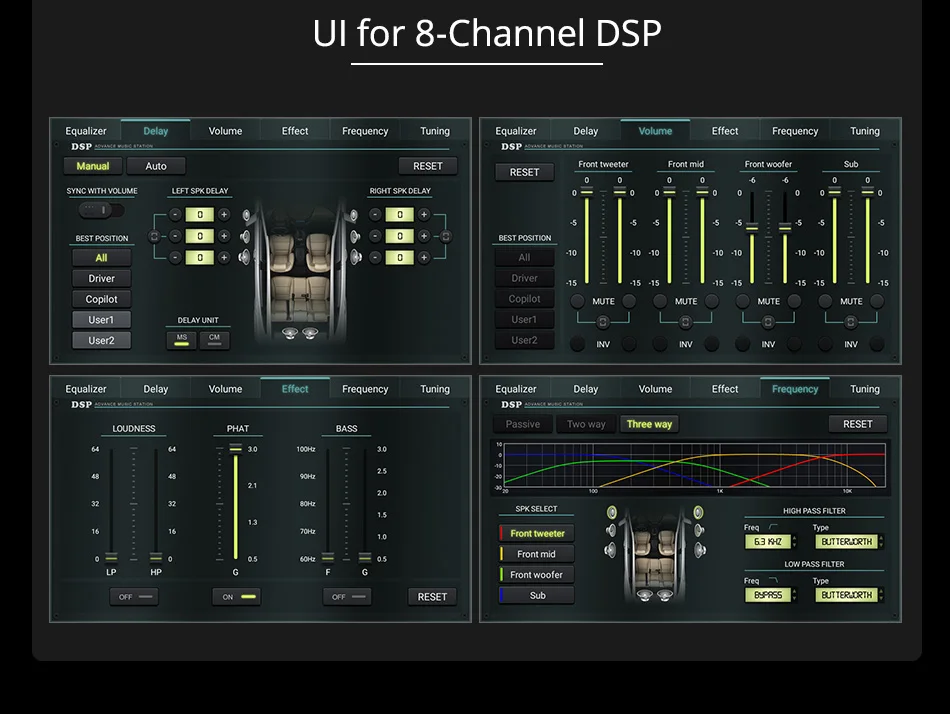Switch to Frequency tab in the Effect panel

click(365, 389)
